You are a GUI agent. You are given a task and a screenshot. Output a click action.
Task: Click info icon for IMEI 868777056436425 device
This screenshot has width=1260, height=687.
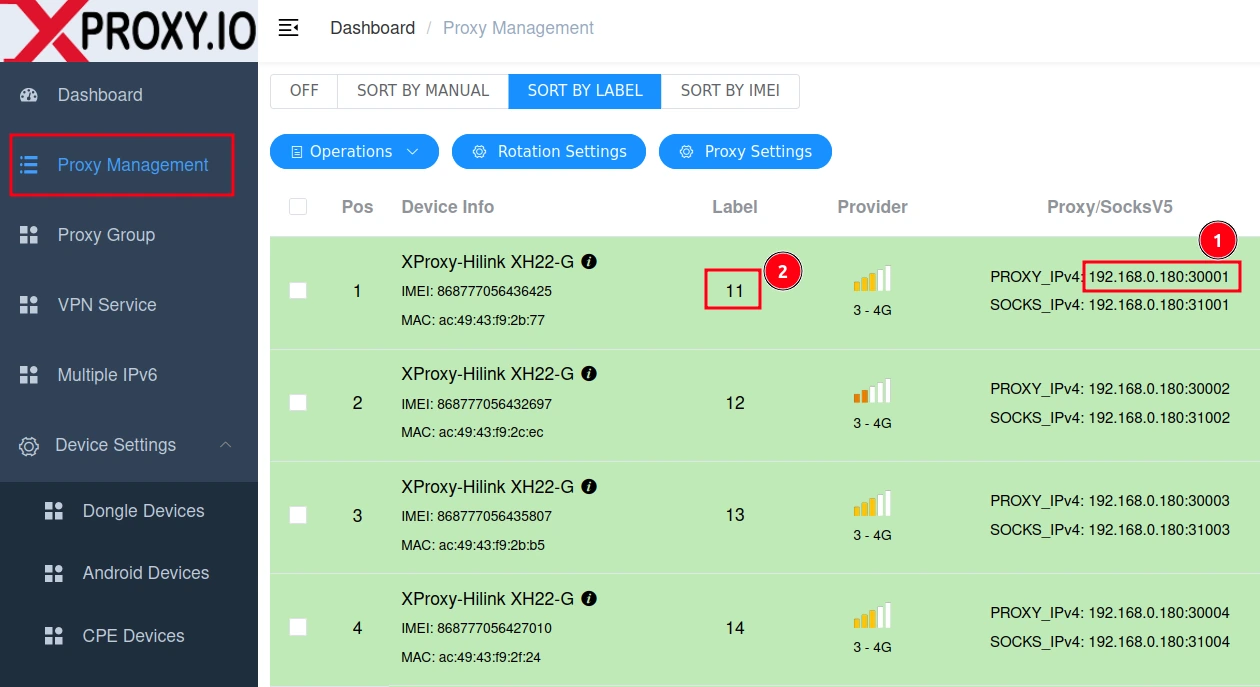589,261
